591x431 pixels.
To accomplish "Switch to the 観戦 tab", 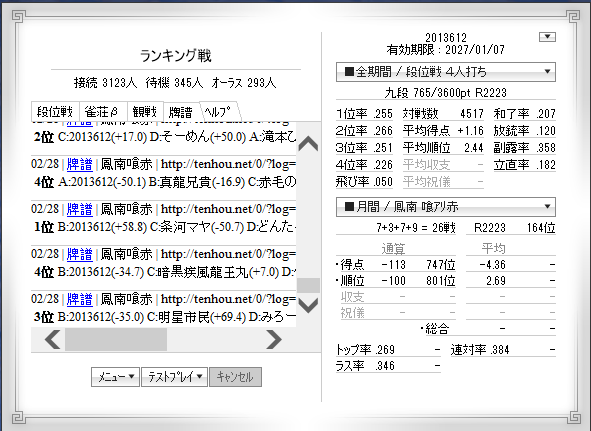I will (145, 112).
